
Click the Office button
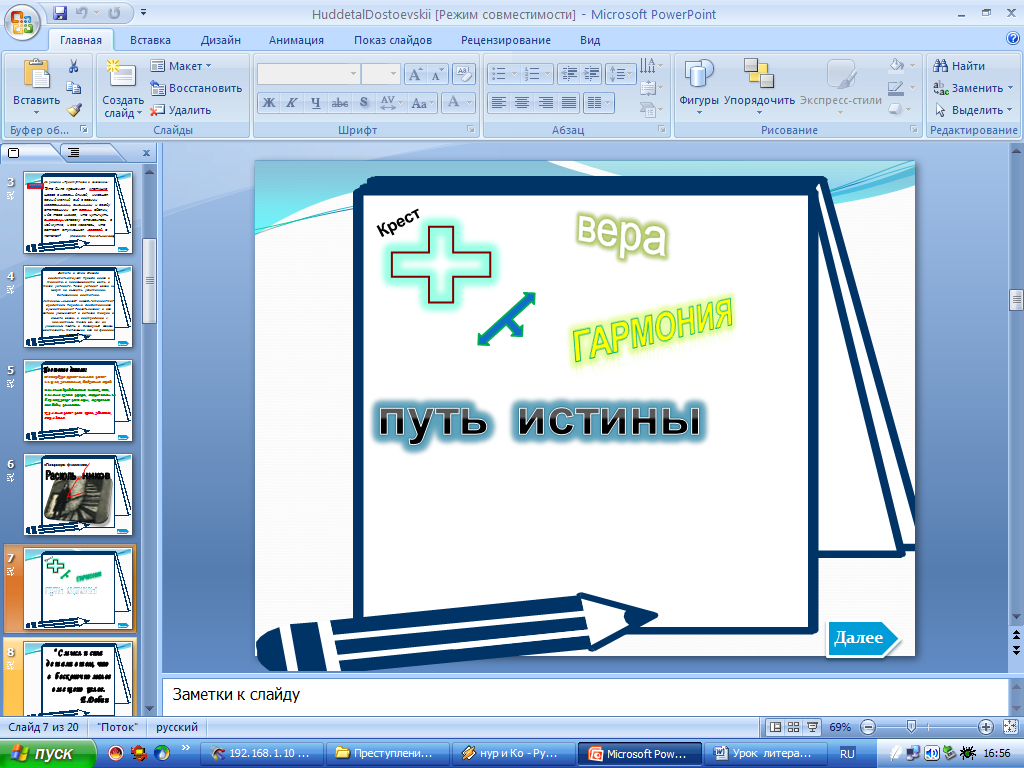(22, 20)
